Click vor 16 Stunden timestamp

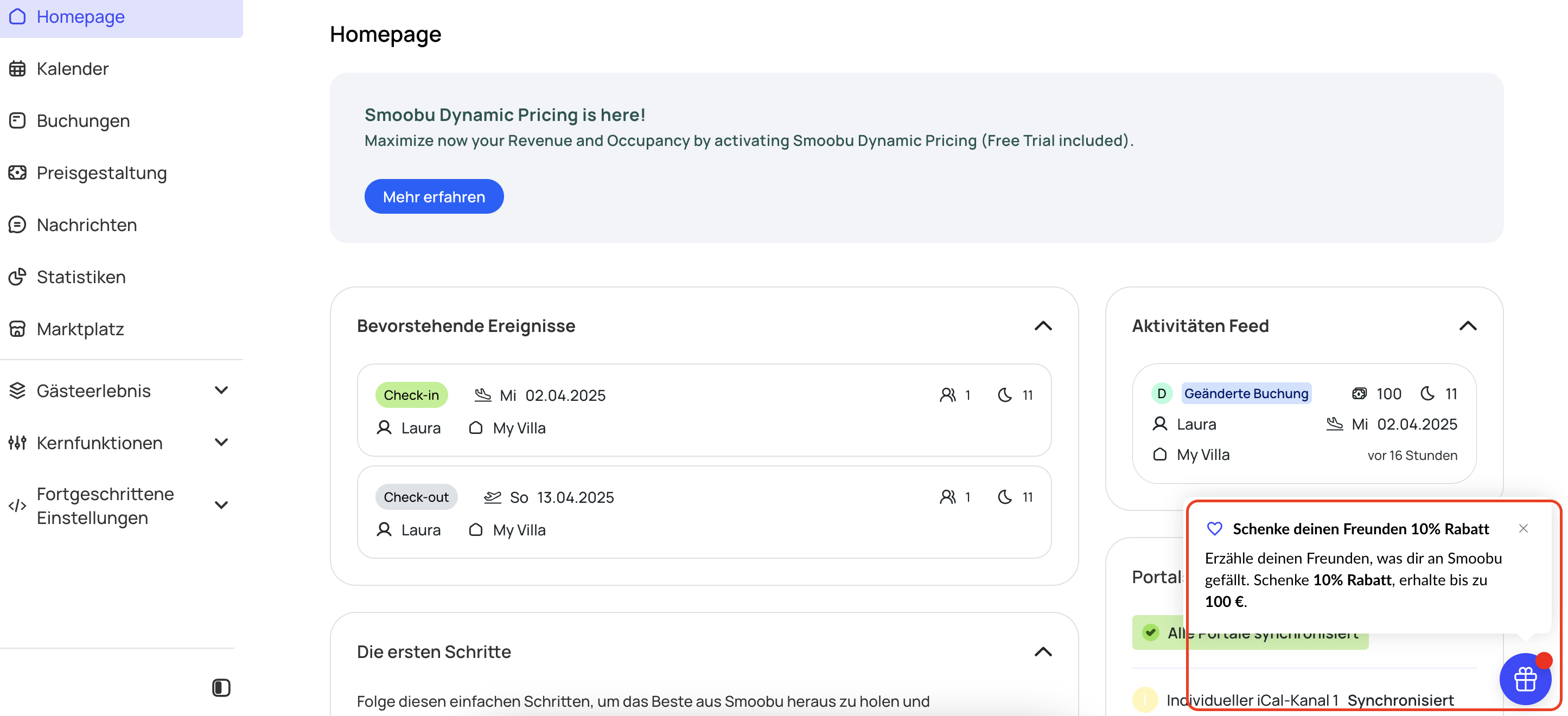point(1412,456)
